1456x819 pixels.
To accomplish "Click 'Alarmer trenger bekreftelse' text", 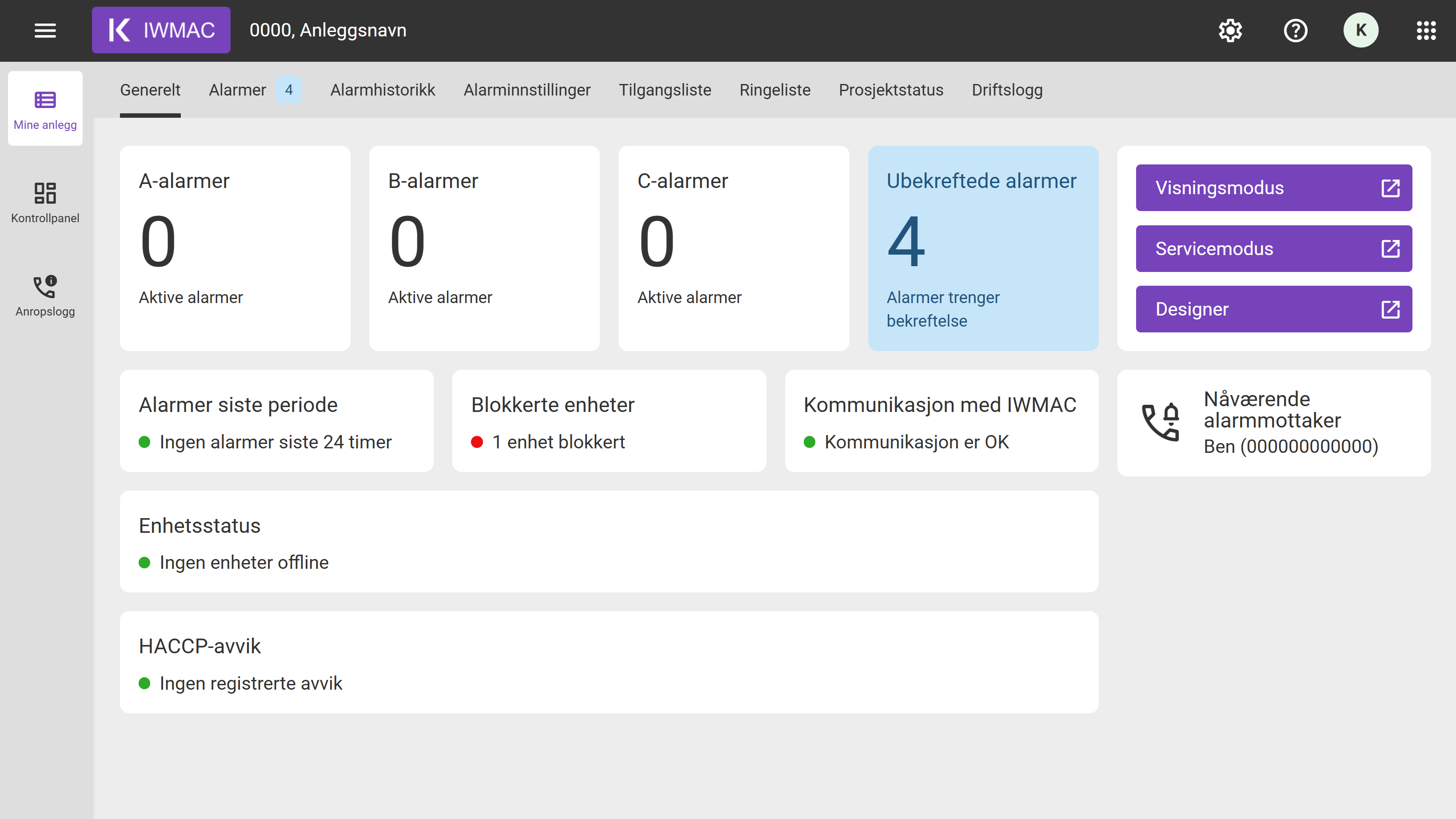I will 943,309.
